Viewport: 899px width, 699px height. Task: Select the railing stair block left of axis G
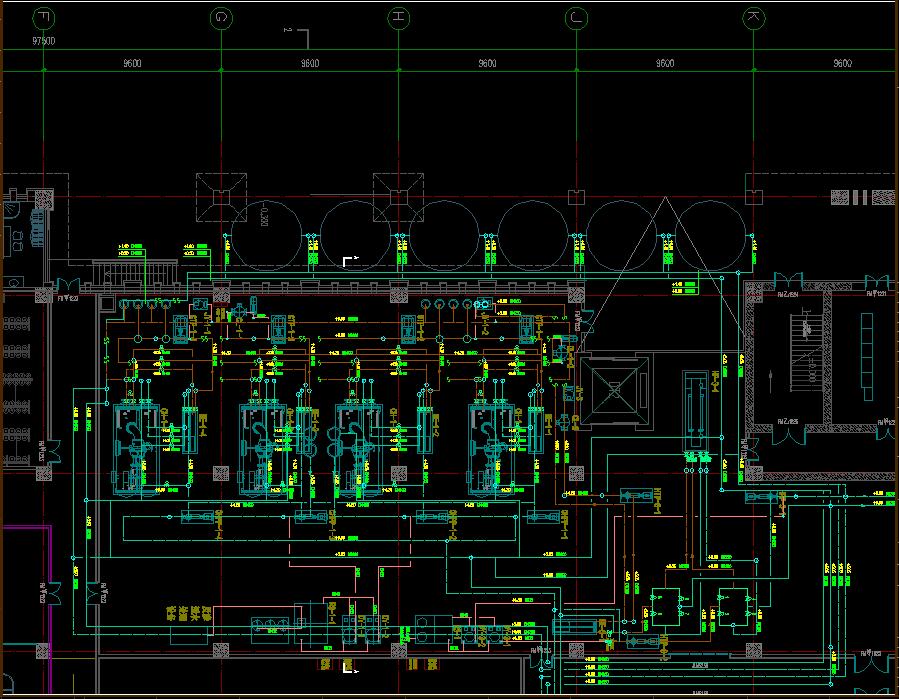click(x=135, y=271)
